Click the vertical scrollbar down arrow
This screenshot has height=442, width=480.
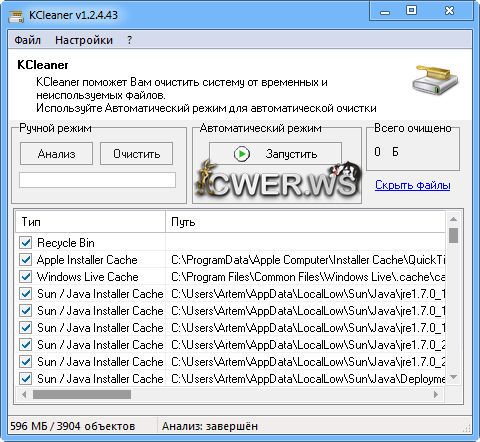tap(453, 377)
